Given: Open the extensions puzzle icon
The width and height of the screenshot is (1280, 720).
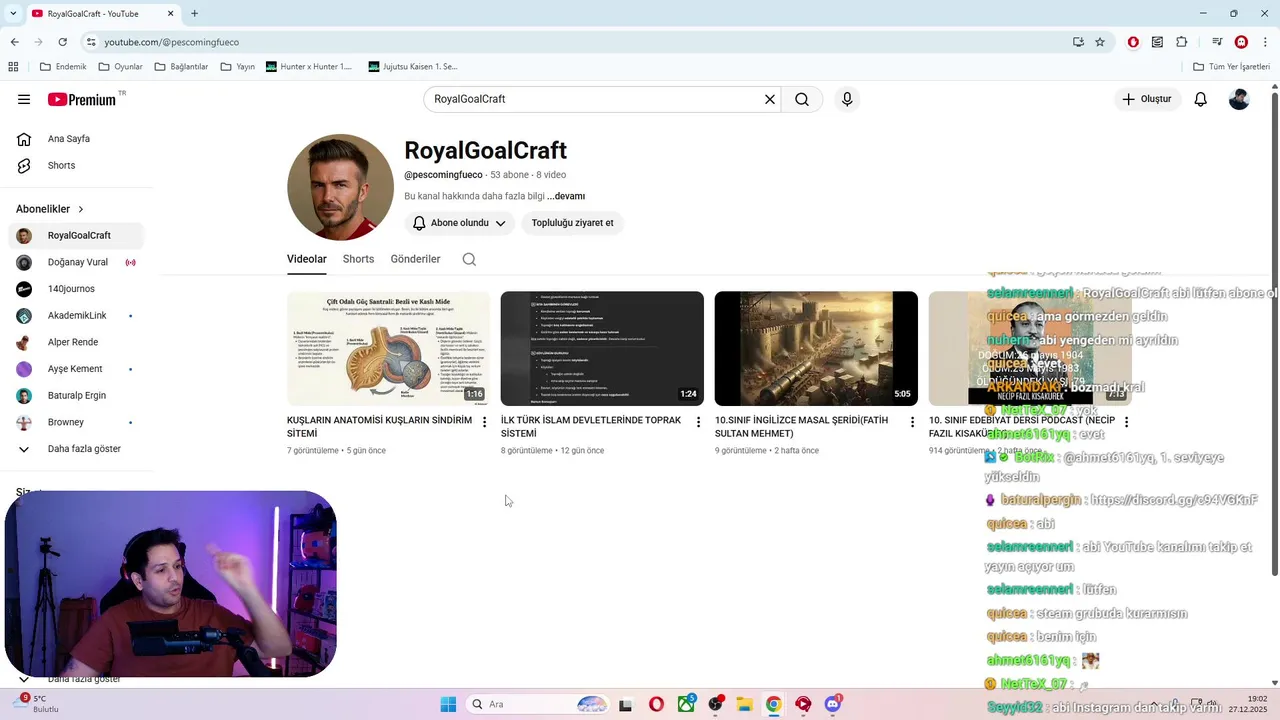Looking at the screenshot, I should click(1182, 42).
